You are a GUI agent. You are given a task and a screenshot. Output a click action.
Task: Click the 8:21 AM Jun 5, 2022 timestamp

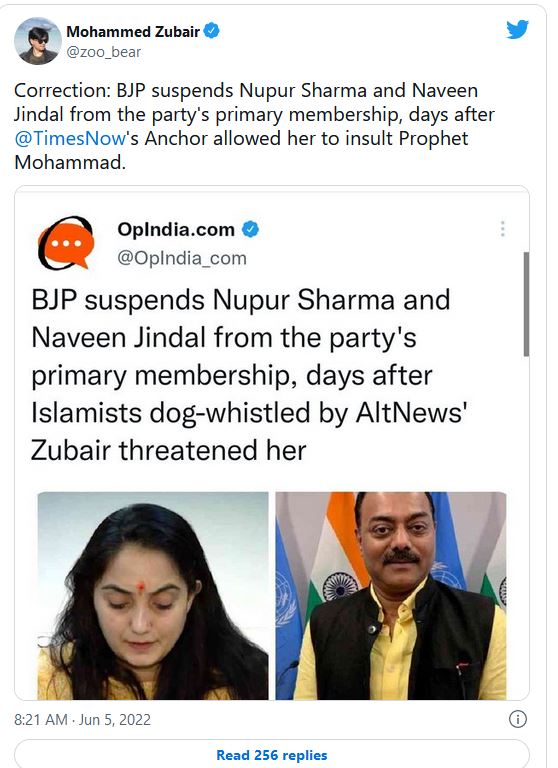point(82,720)
